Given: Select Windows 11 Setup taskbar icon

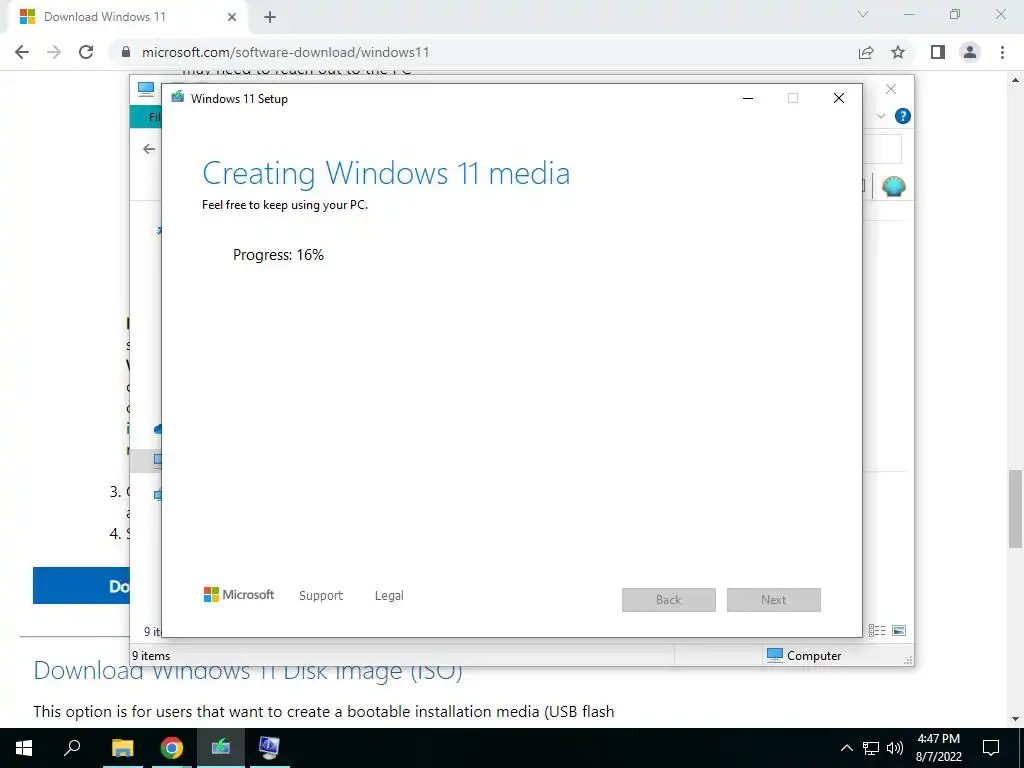Looking at the screenshot, I should 221,748.
